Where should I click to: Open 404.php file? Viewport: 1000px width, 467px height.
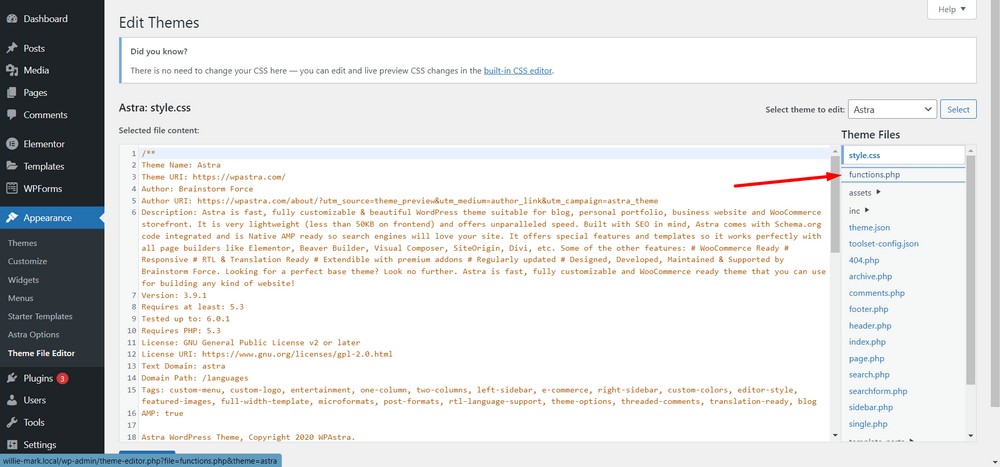(x=864, y=260)
